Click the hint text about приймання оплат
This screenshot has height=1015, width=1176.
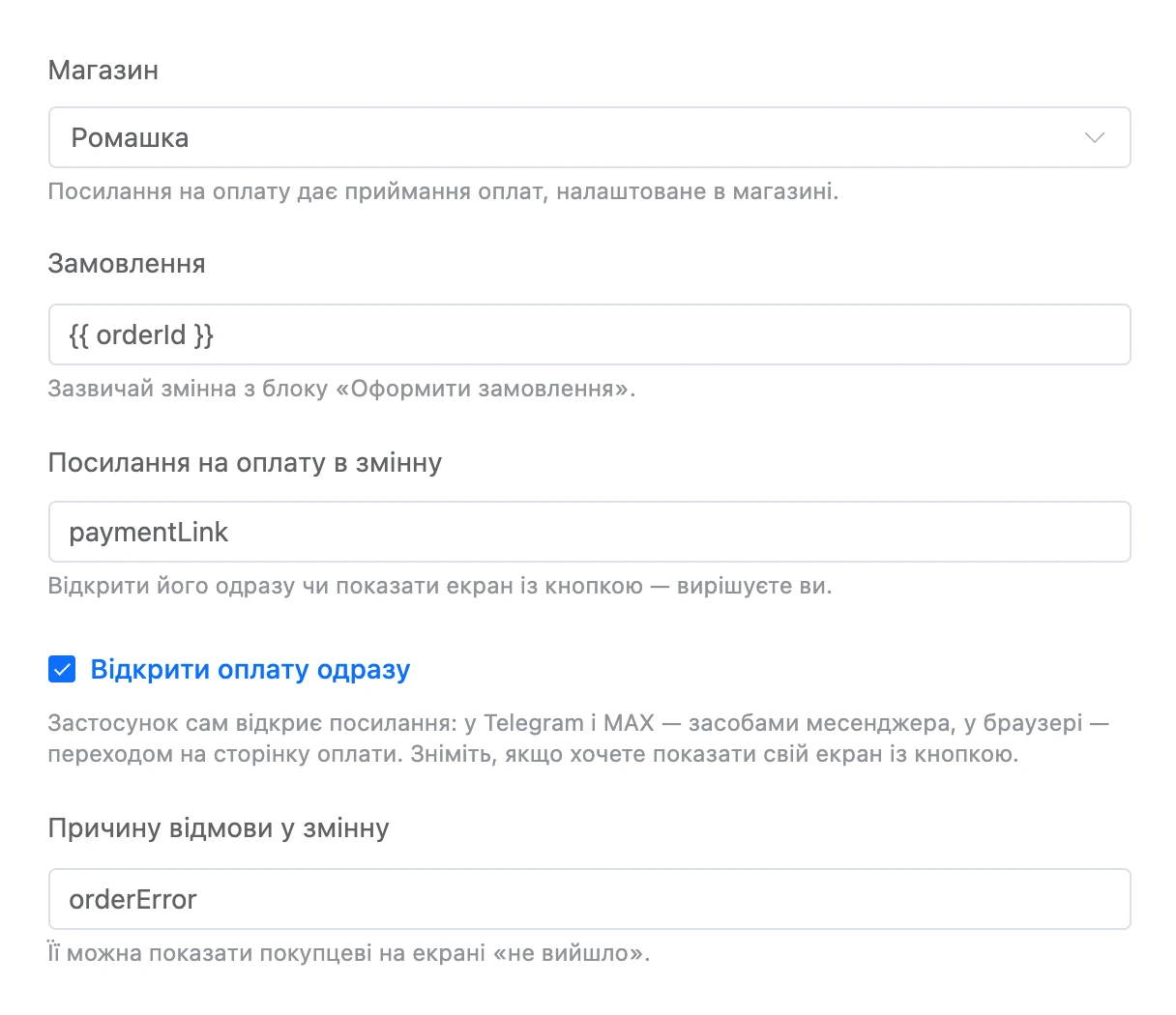click(443, 191)
